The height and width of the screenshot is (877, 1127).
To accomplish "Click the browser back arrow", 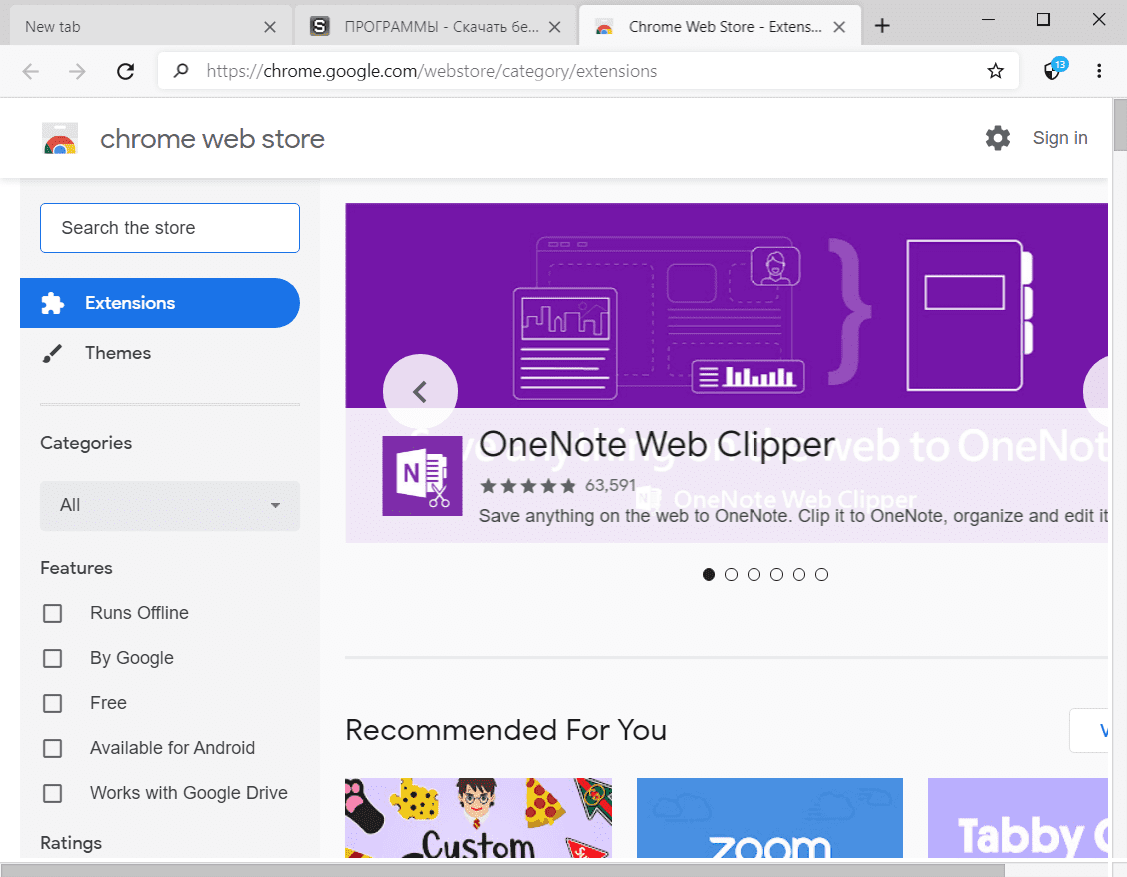I will 31,71.
